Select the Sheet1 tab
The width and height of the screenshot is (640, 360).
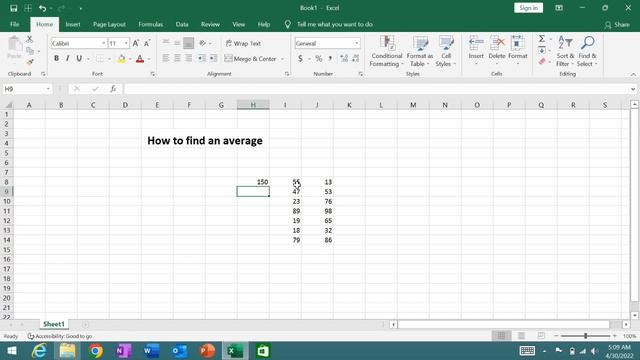tap(54, 324)
